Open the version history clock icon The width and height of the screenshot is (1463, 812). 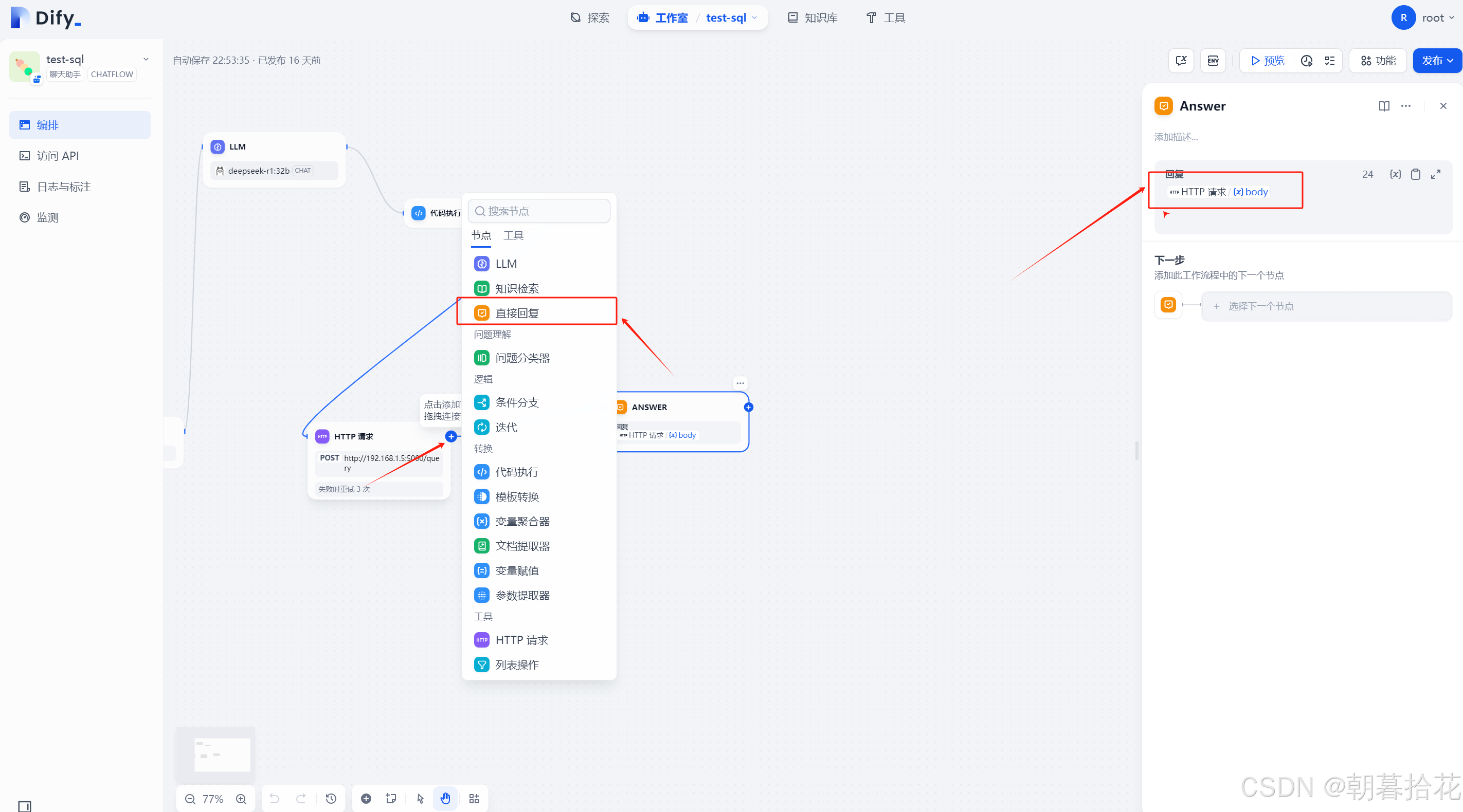(x=331, y=799)
